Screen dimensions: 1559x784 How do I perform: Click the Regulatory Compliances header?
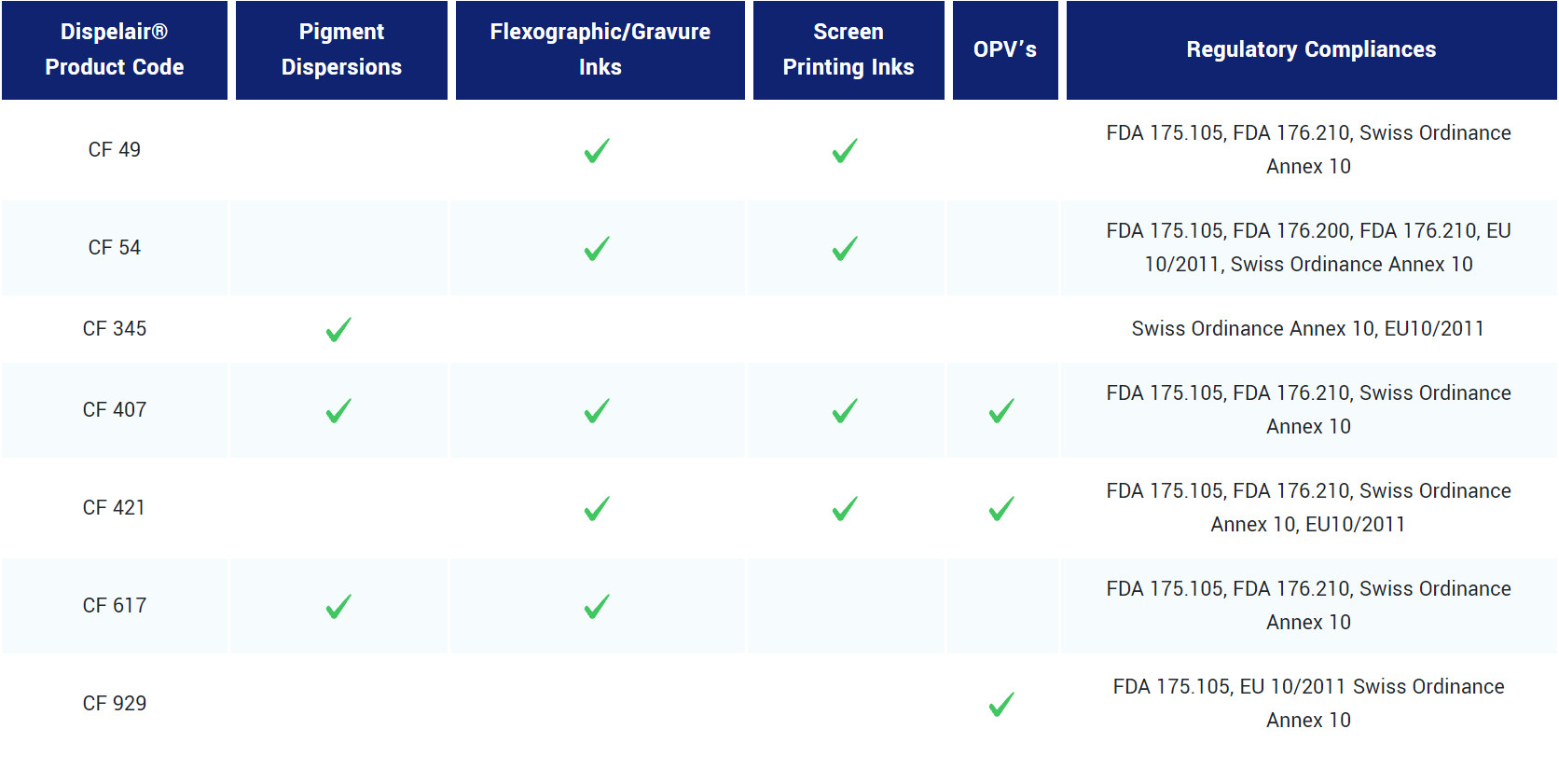click(1310, 49)
